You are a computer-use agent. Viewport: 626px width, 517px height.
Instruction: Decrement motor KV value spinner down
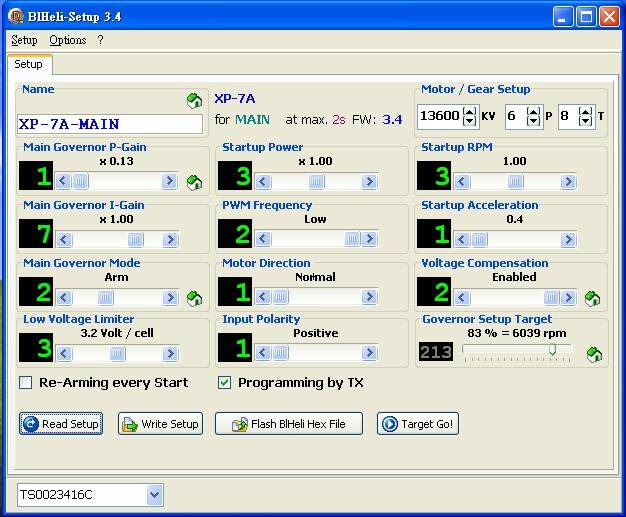pos(470,121)
